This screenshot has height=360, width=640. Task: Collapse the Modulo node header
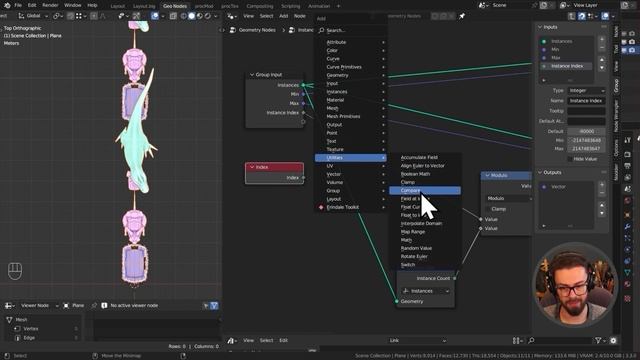pos(487,175)
